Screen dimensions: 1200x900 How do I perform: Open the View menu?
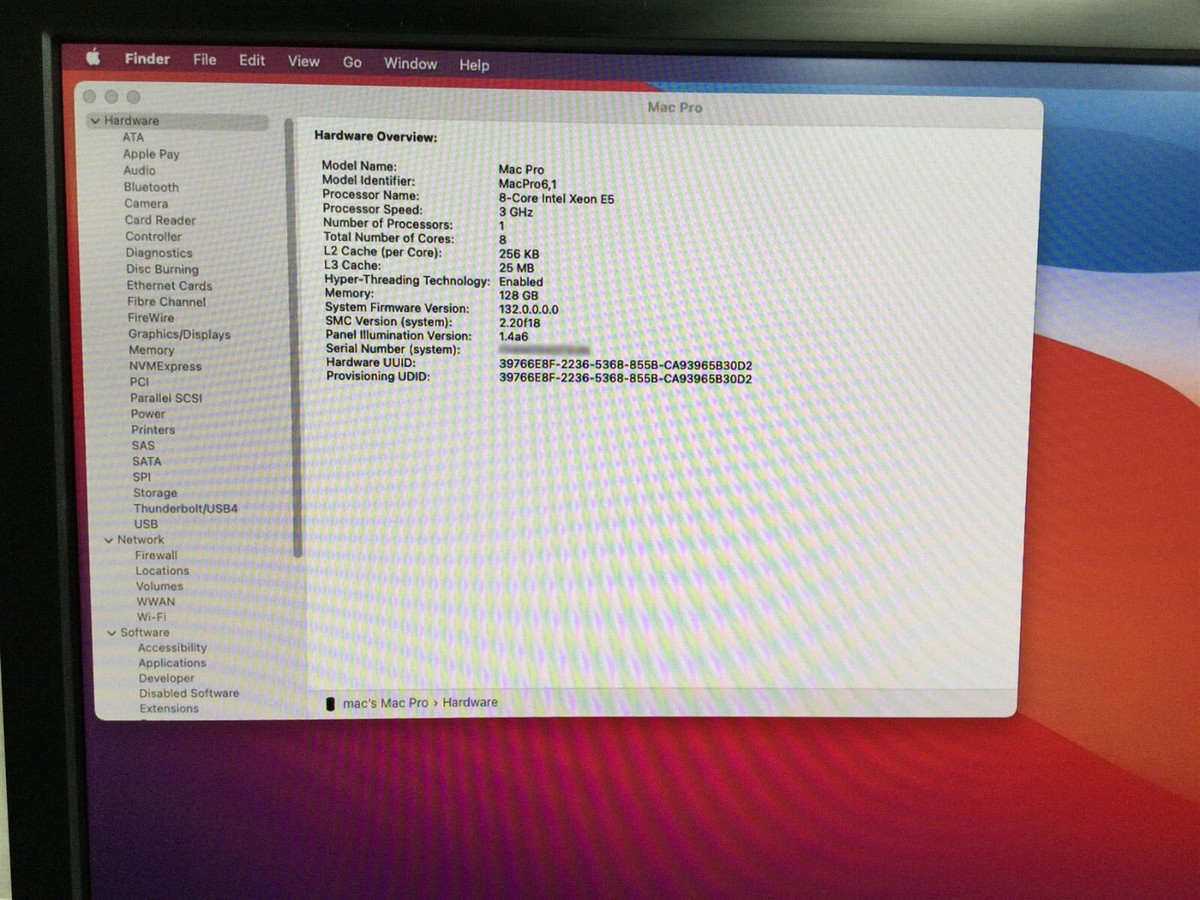[304, 61]
